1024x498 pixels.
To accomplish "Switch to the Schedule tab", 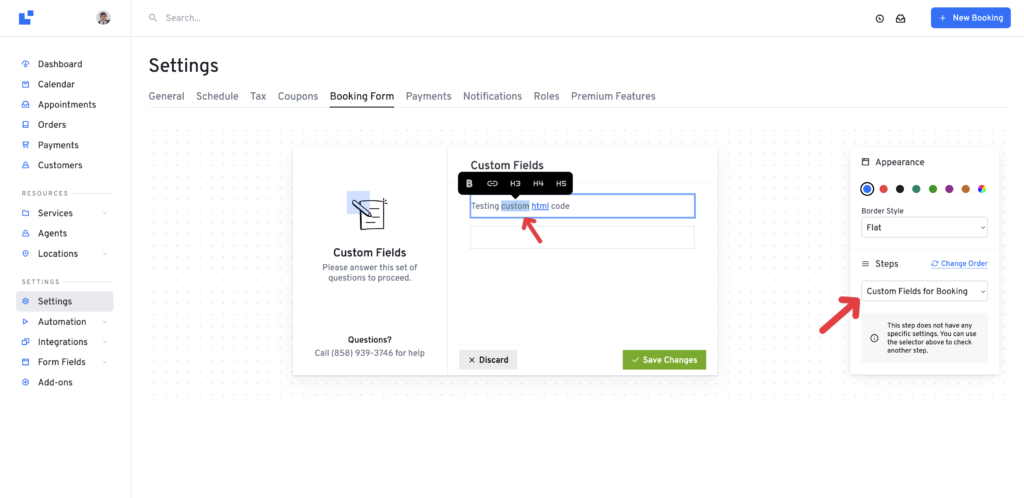I will coord(217,96).
